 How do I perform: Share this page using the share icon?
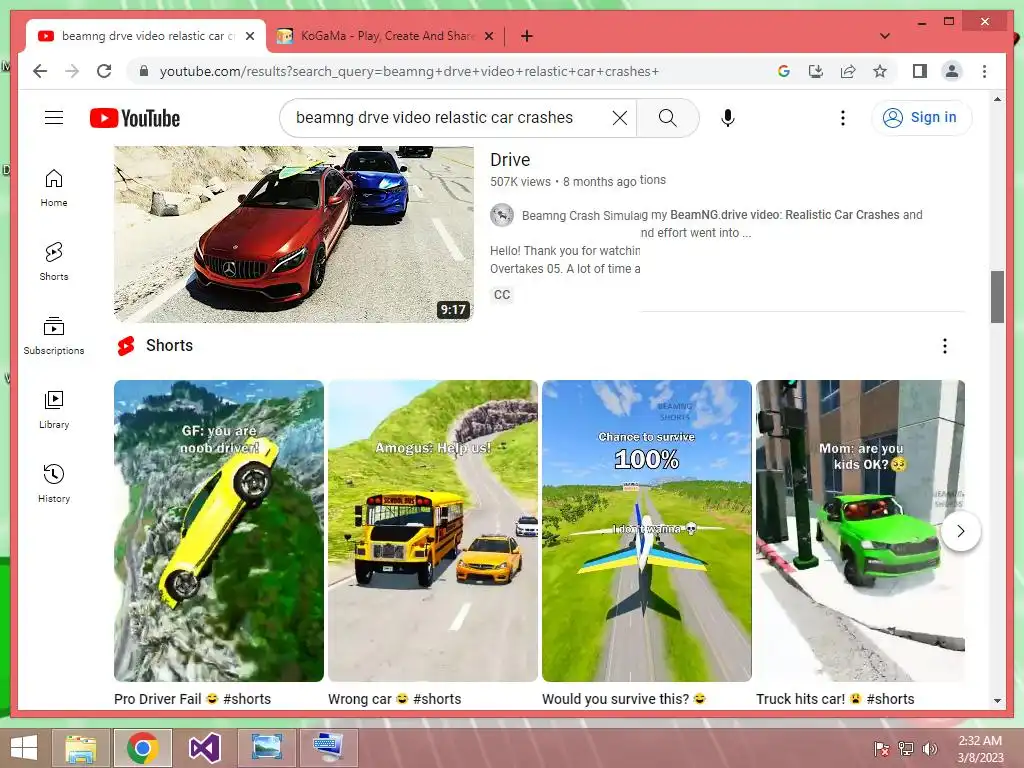tap(848, 71)
